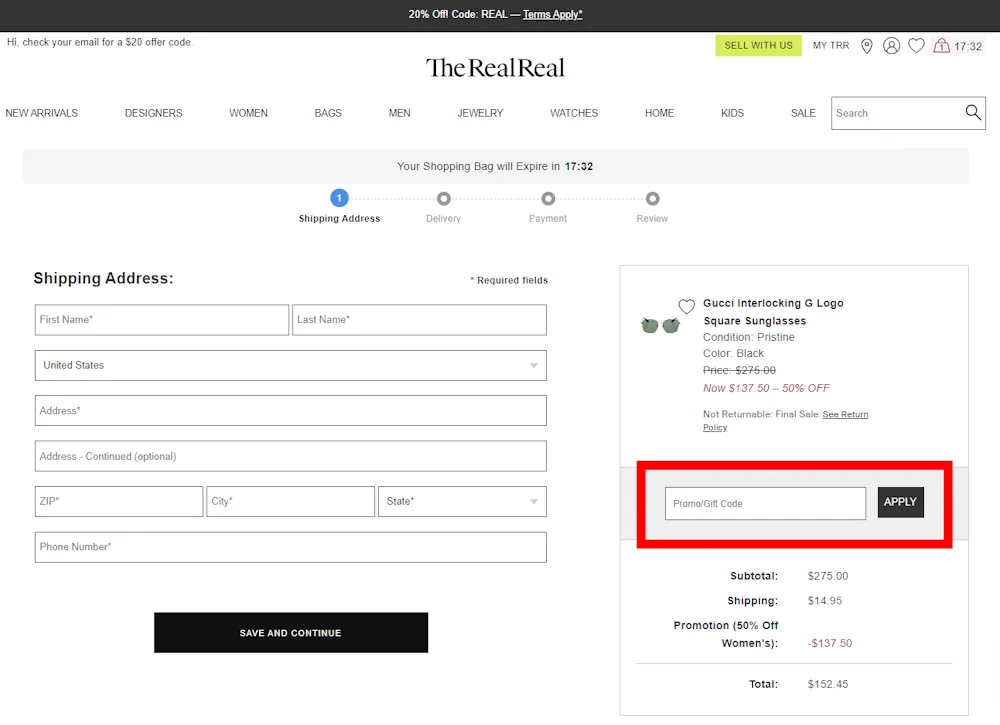
Task: Open the Bags menu
Action: (x=328, y=113)
